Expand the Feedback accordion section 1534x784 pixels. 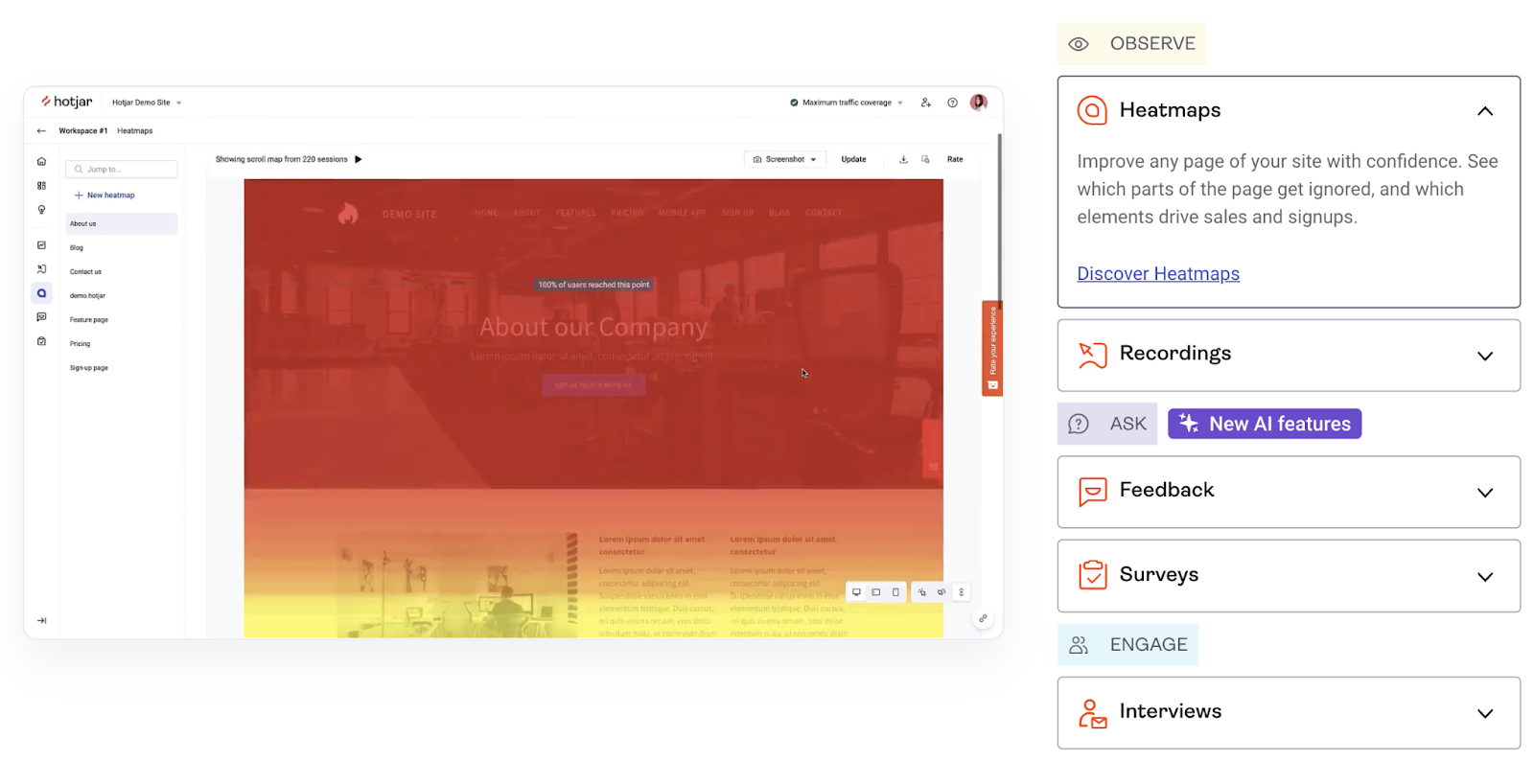(1484, 493)
